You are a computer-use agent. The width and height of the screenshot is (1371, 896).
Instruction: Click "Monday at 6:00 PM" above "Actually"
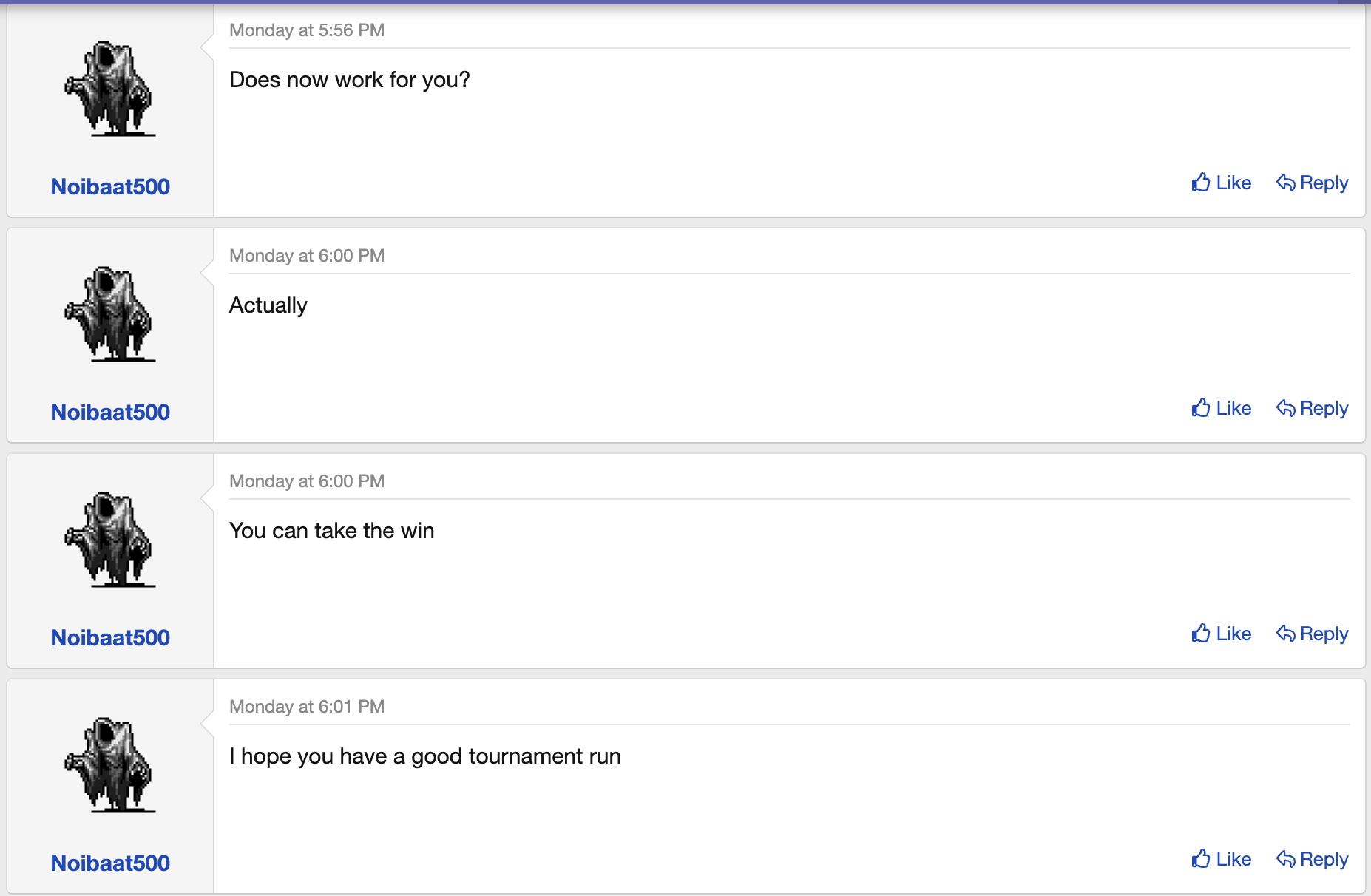click(307, 256)
